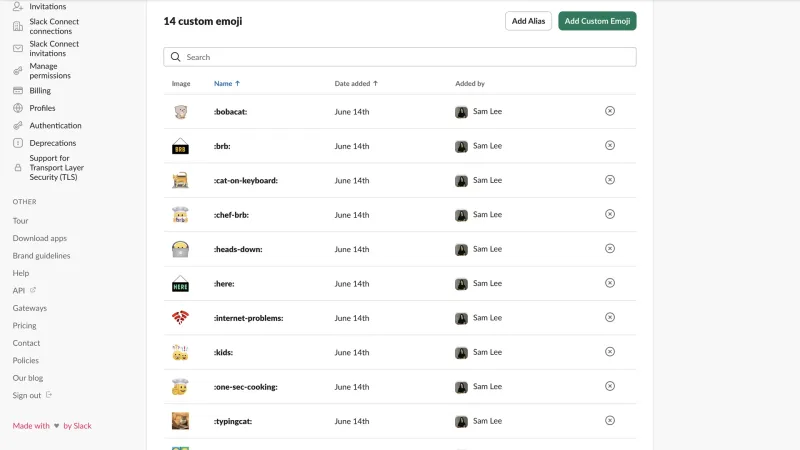This screenshot has height=450, width=800.
Task: Open the Pricing link
Action: coord(24,325)
